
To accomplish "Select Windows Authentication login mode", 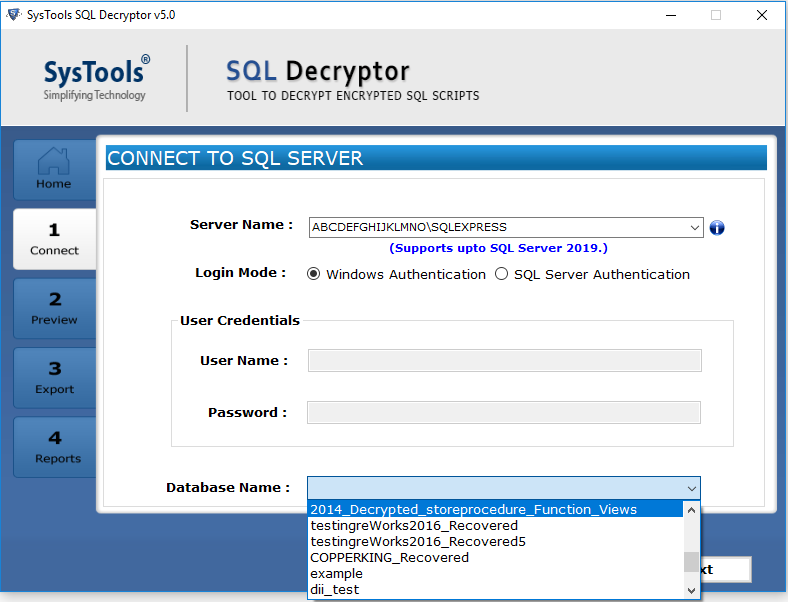I will coord(314,274).
